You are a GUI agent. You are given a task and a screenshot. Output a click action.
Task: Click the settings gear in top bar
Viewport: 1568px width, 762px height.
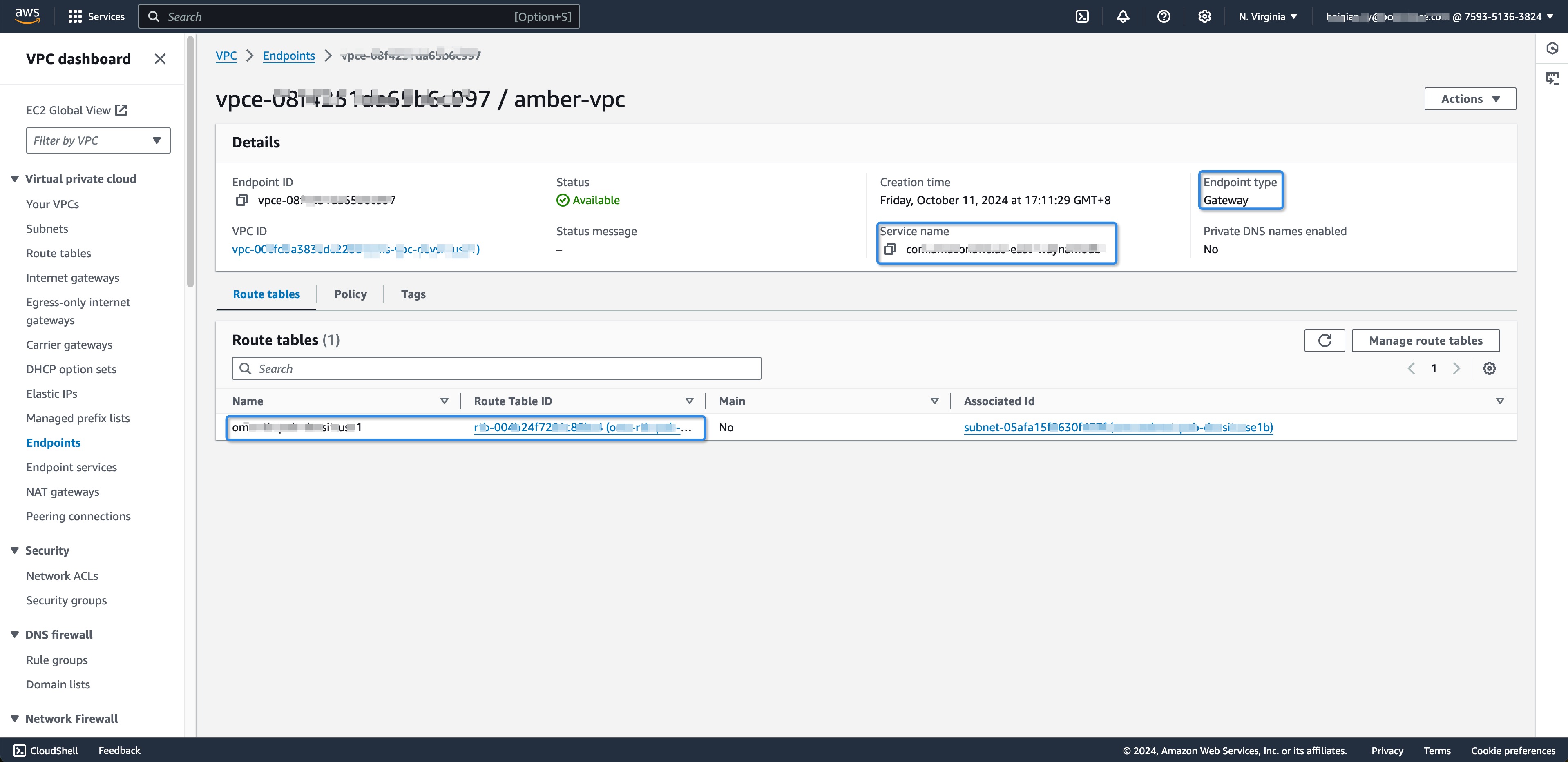[x=1204, y=16]
